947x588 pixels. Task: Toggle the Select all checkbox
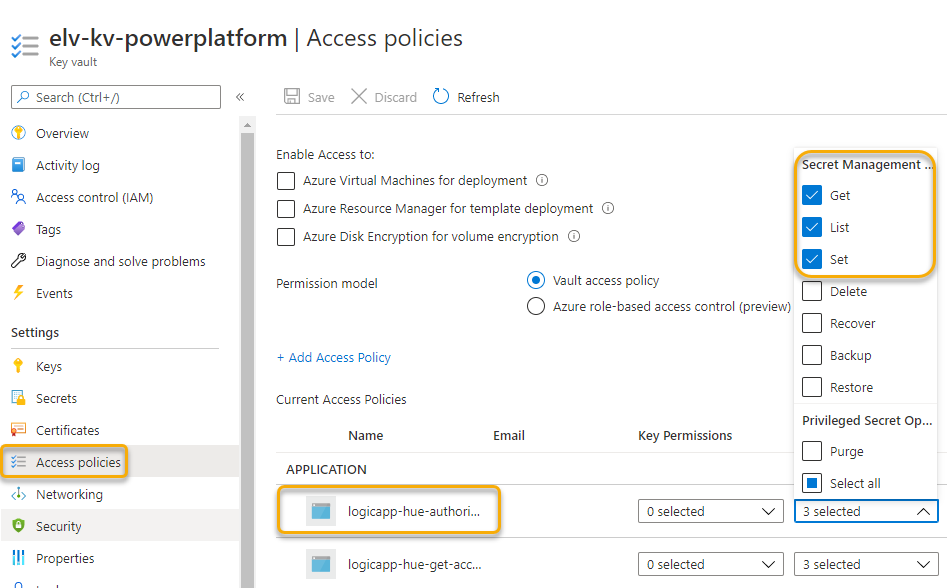pyautogui.click(x=812, y=483)
